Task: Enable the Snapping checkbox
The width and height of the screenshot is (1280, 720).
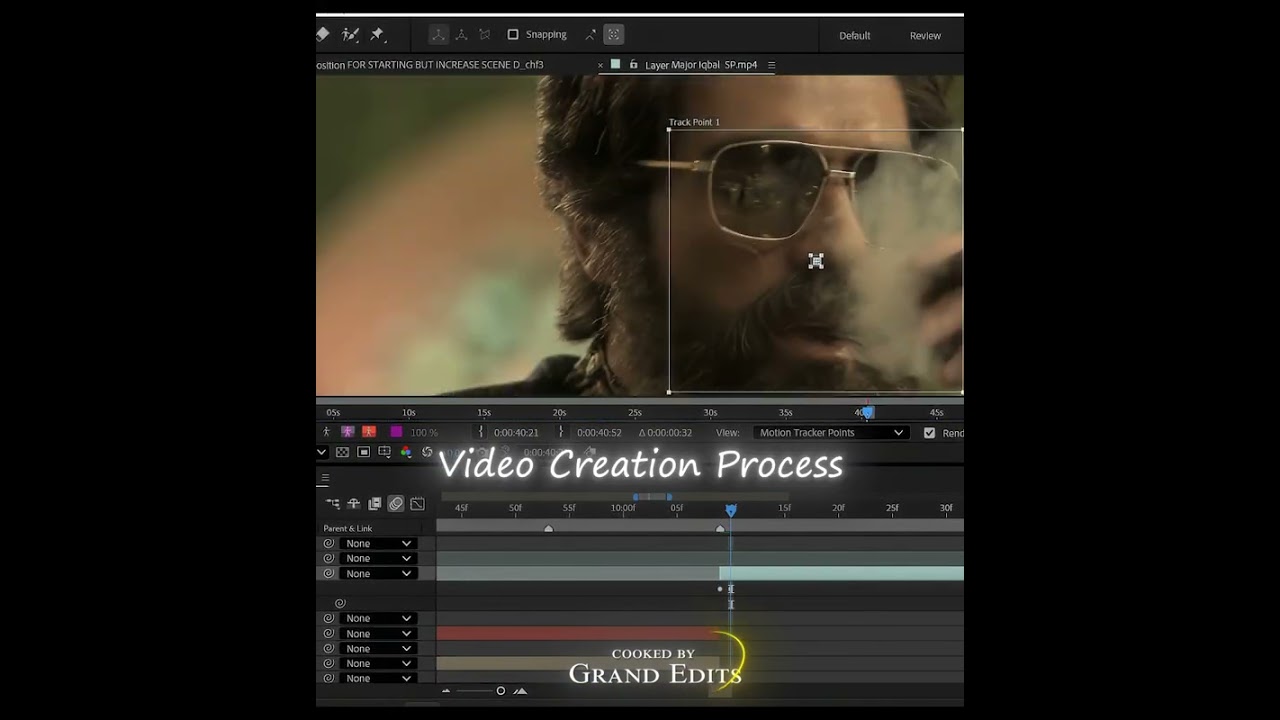Action: pyautogui.click(x=513, y=35)
